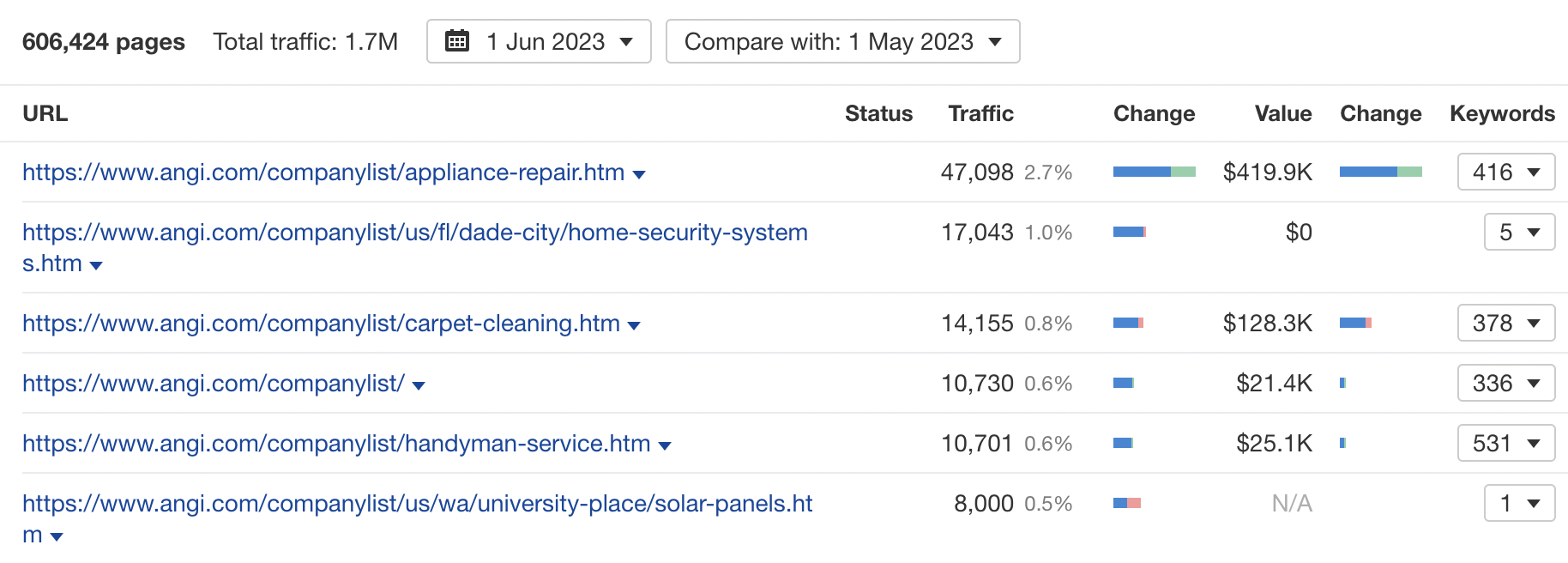Click the caret after the solar-panels URL
Viewport: 1568px width, 563px height.
(57, 536)
